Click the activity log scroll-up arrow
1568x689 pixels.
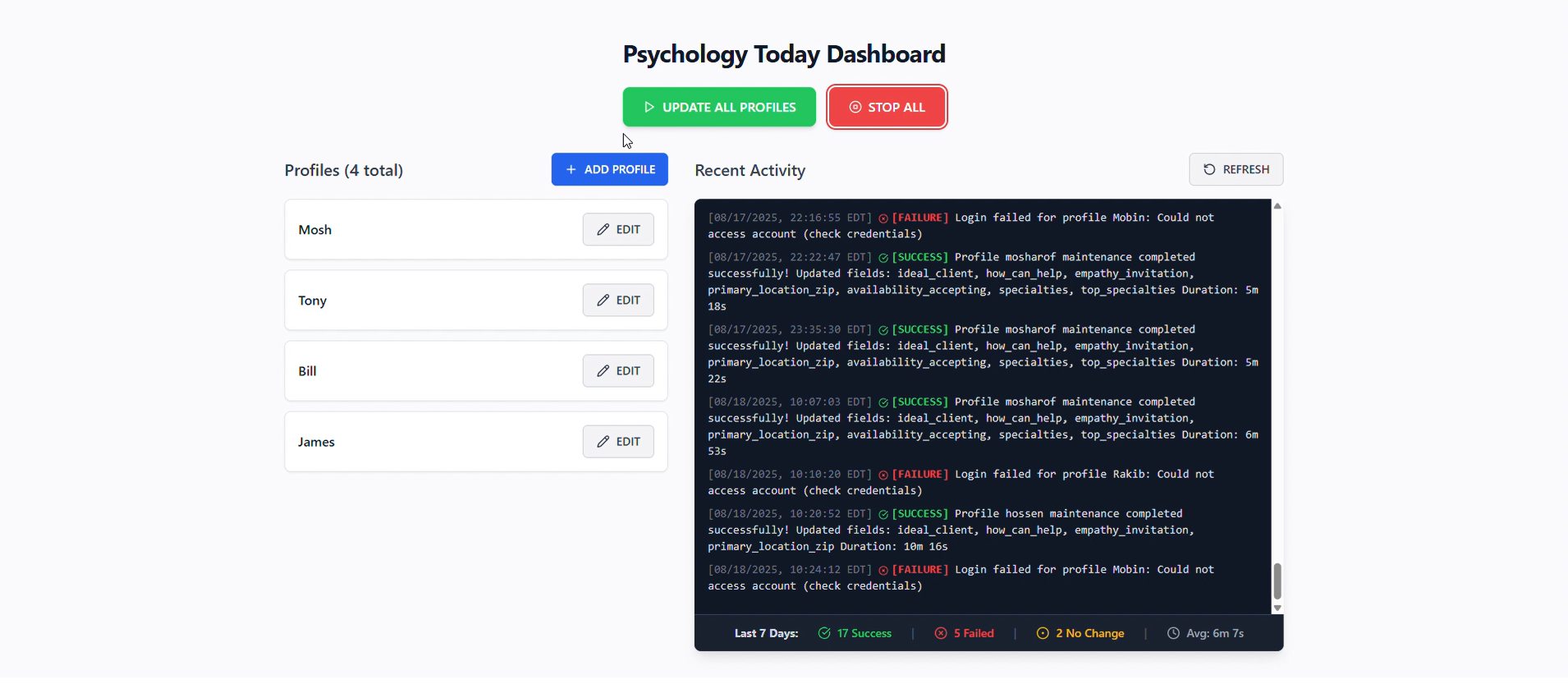1277,206
